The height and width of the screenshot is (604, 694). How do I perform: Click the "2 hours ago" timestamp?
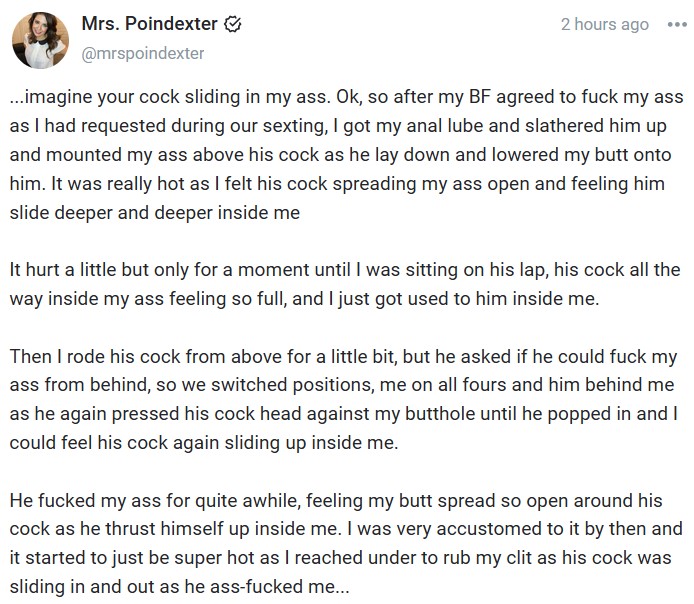(604, 25)
